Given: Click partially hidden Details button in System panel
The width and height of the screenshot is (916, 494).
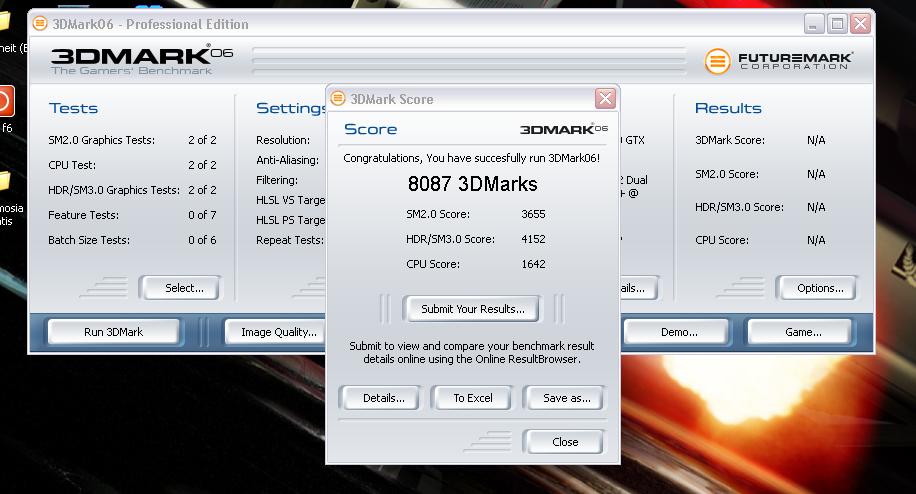Looking at the screenshot, I should click(639, 288).
